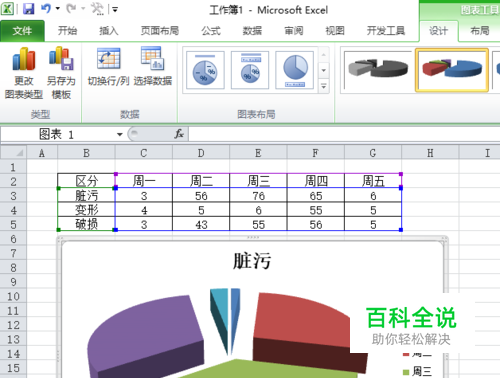Viewport: 500px width, 378px height.
Task: Redo the action using the redo arrow
Action: pos(71,9)
